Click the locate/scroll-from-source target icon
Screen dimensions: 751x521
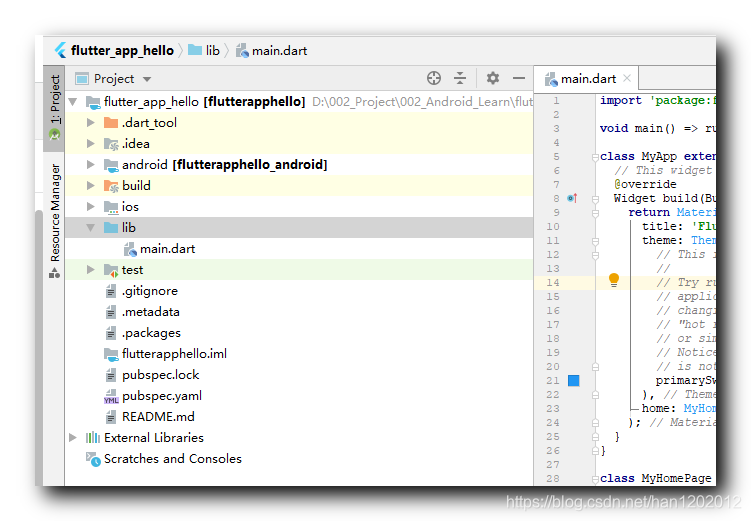[434, 78]
